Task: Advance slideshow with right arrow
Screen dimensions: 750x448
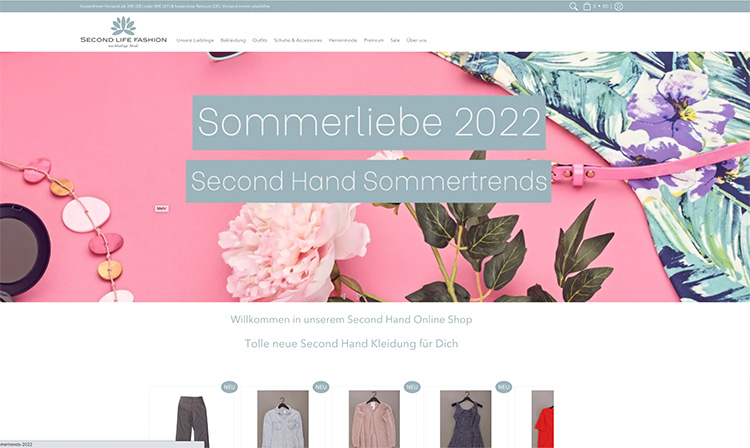Action: tap(358, 296)
